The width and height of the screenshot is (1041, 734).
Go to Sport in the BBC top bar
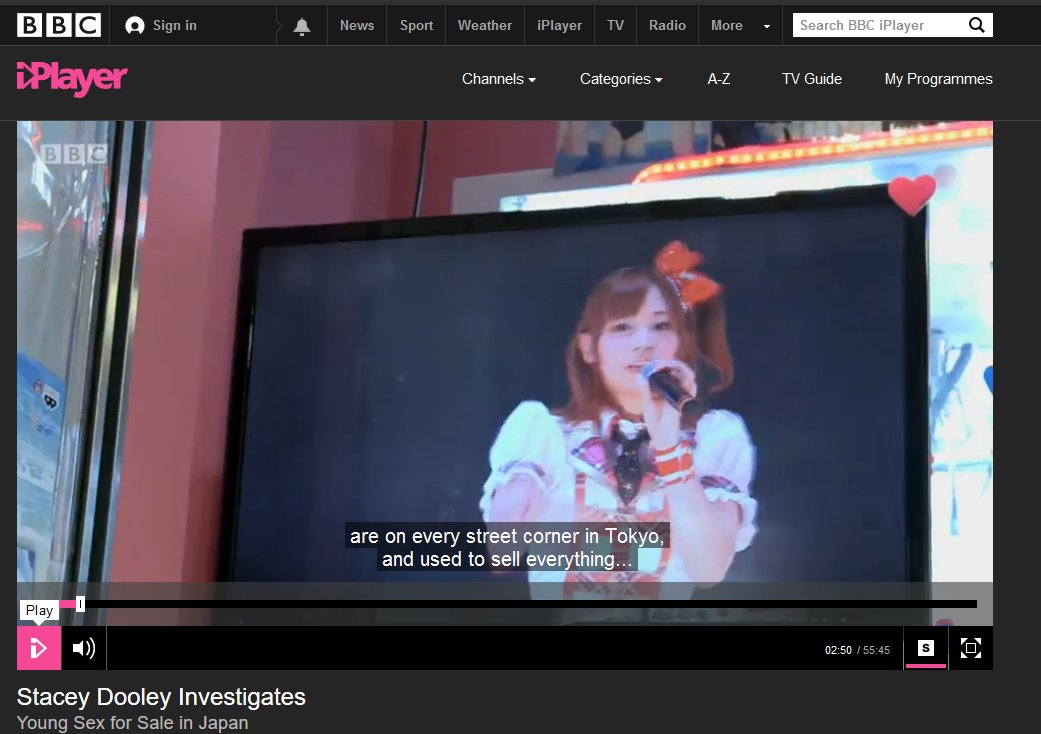point(416,25)
